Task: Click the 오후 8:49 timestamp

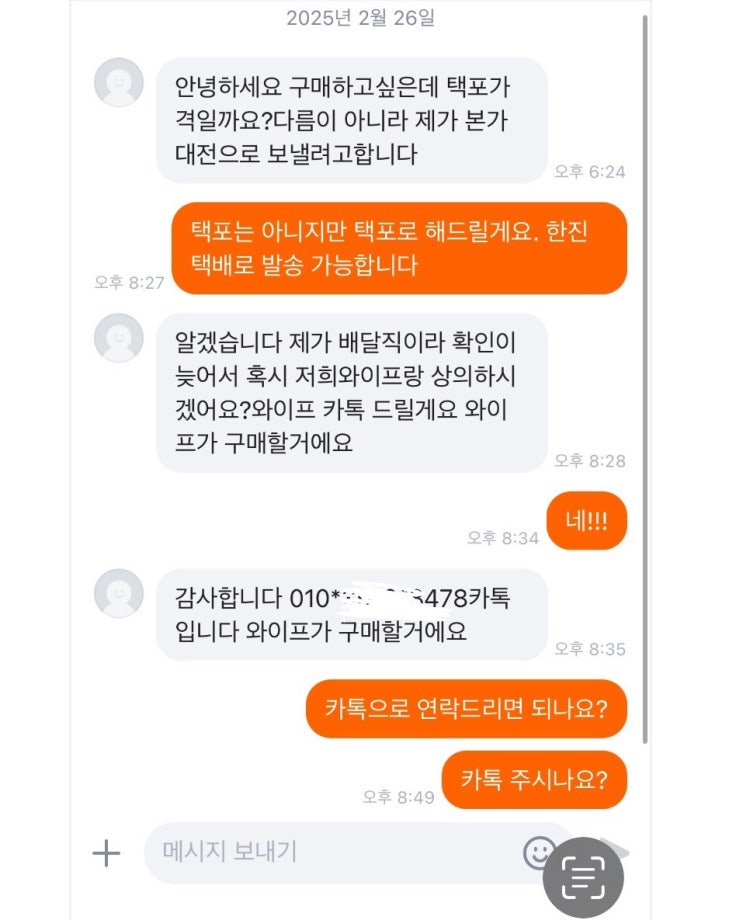Action: pyautogui.click(x=398, y=797)
